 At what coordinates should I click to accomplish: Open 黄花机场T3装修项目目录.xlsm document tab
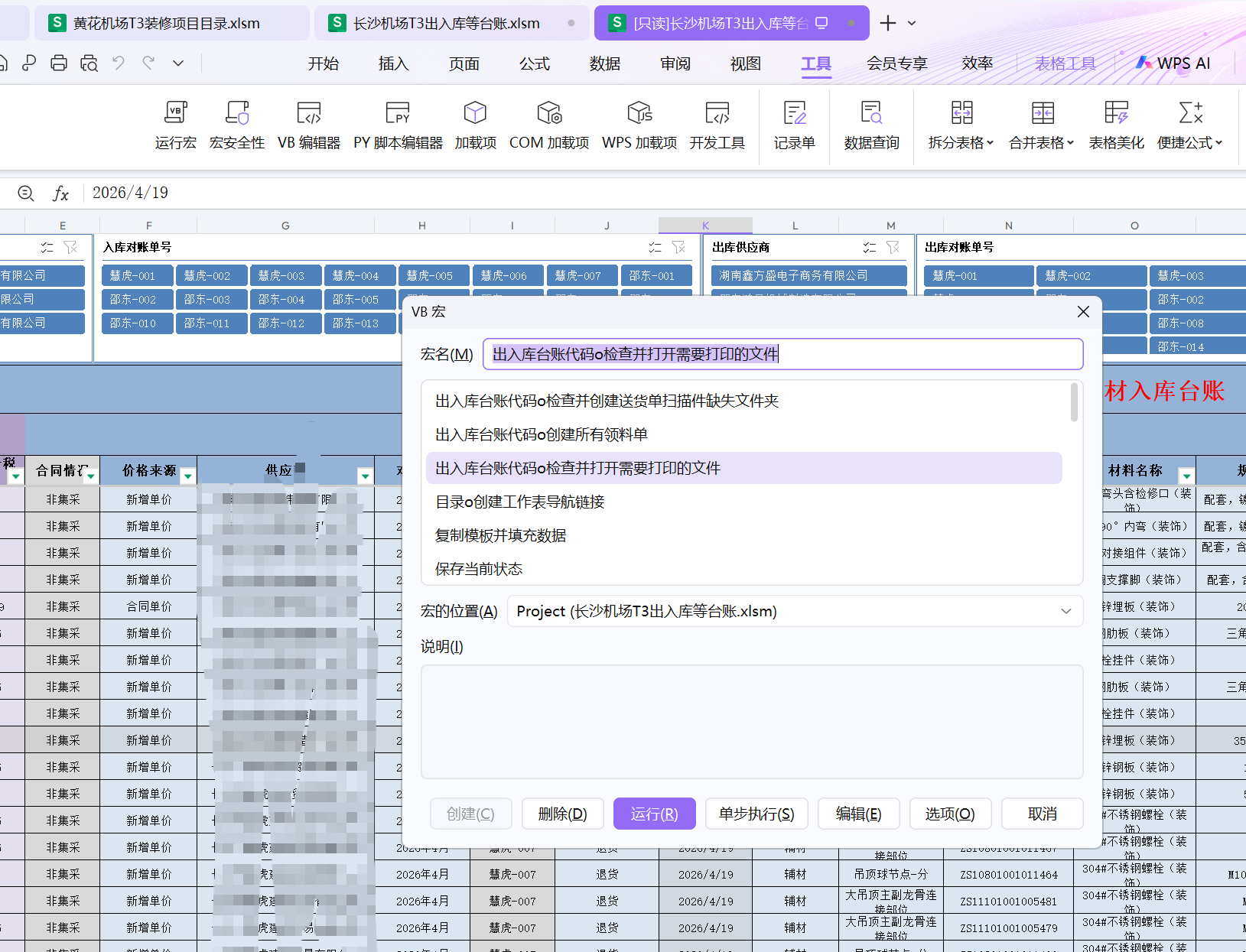coord(171,23)
